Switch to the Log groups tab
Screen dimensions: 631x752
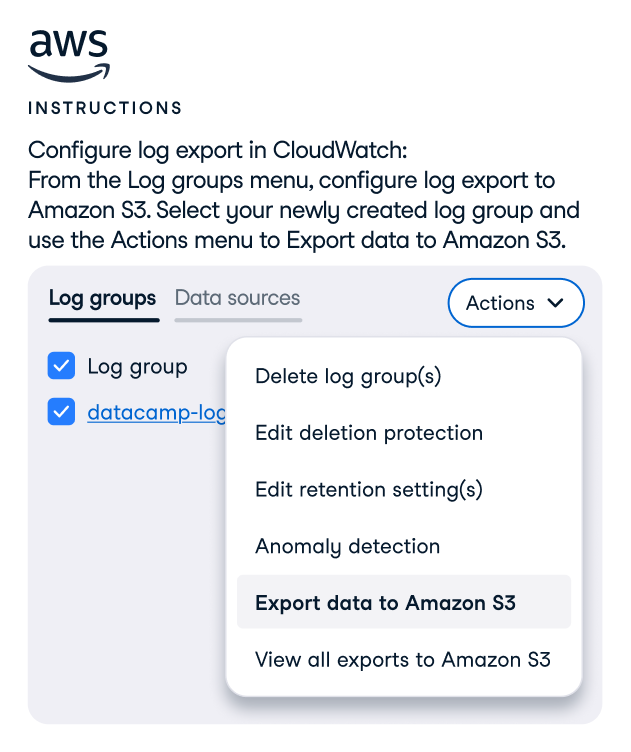pyautogui.click(x=102, y=298)
